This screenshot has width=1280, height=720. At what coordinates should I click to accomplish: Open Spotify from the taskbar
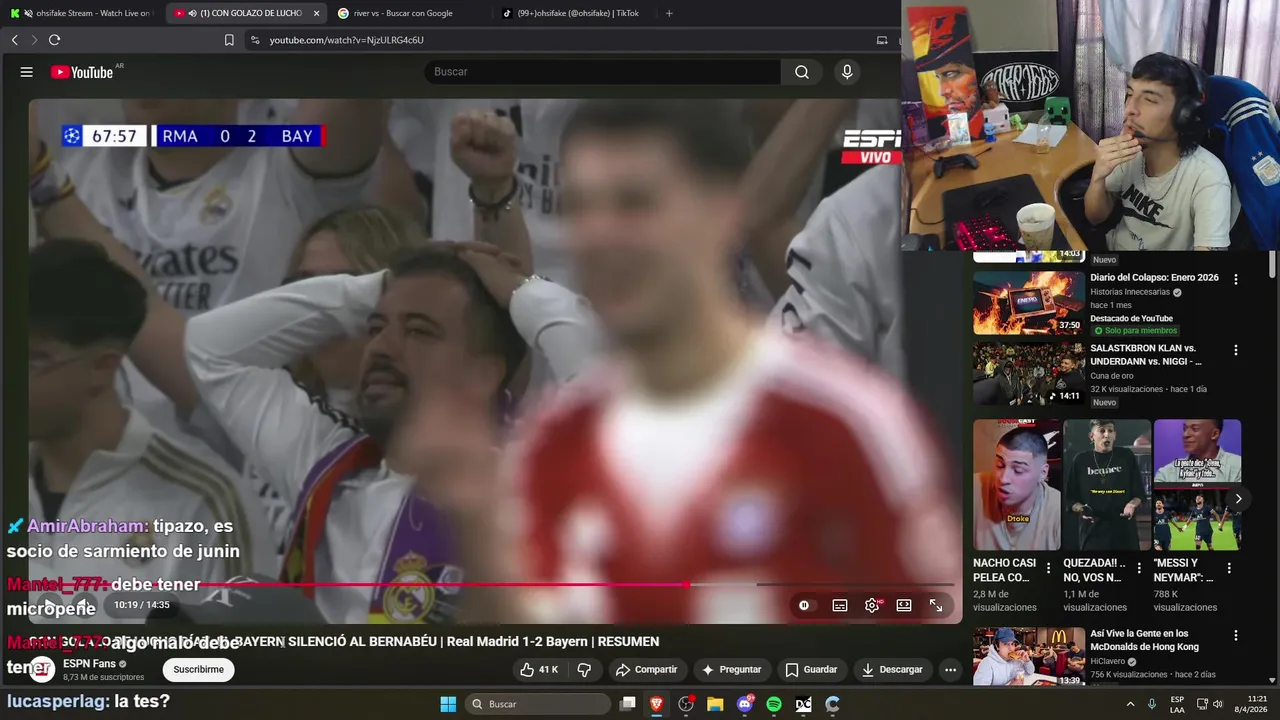(x=774, y=704)
